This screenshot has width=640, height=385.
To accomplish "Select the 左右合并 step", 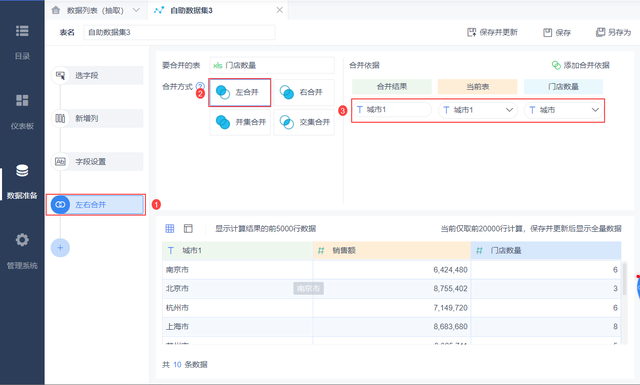I will click(x=97, y=205).
